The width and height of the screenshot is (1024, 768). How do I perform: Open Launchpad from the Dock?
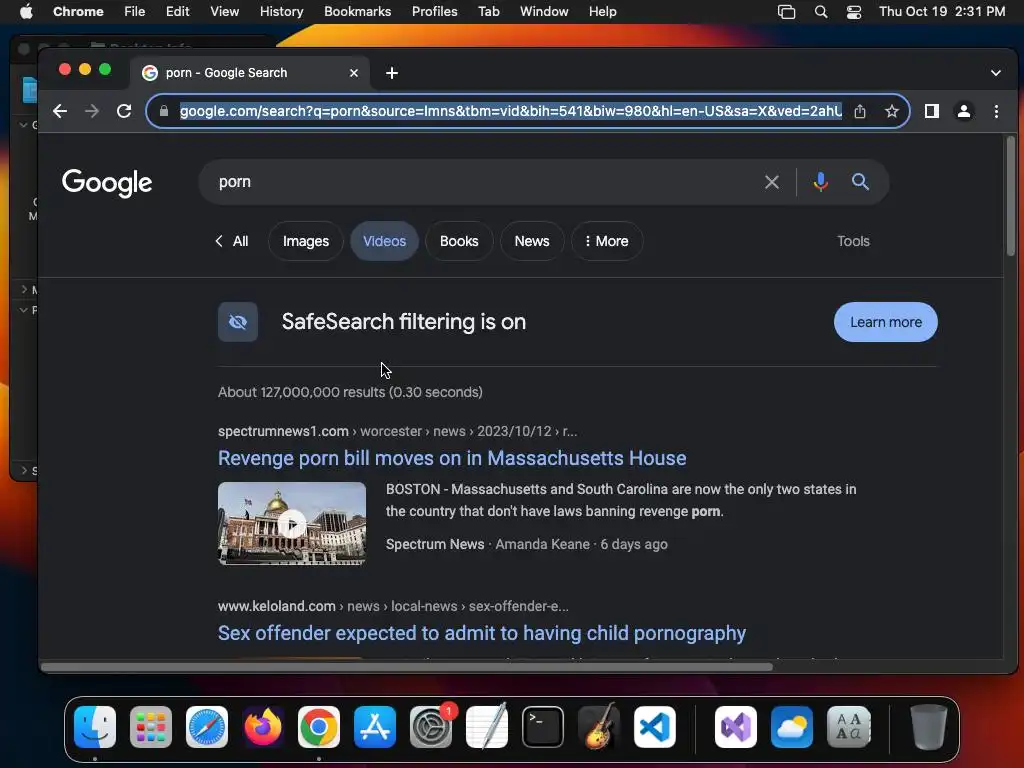[x=151, y=727]
